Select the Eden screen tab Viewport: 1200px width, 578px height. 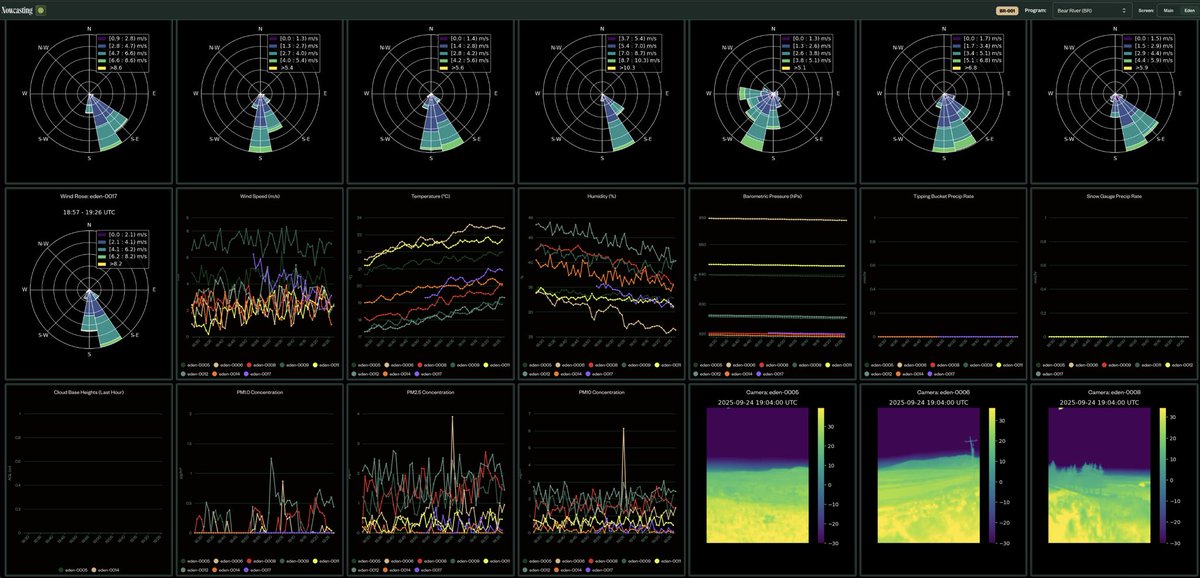click(x=1189, y=10)
